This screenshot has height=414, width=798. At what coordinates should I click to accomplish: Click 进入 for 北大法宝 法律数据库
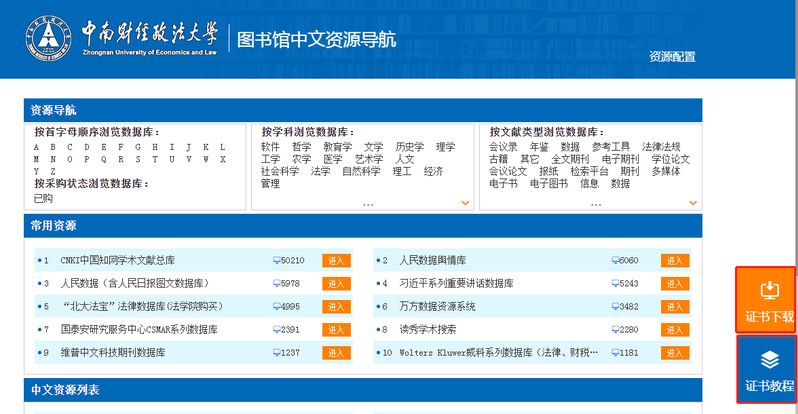click(336, 307)
